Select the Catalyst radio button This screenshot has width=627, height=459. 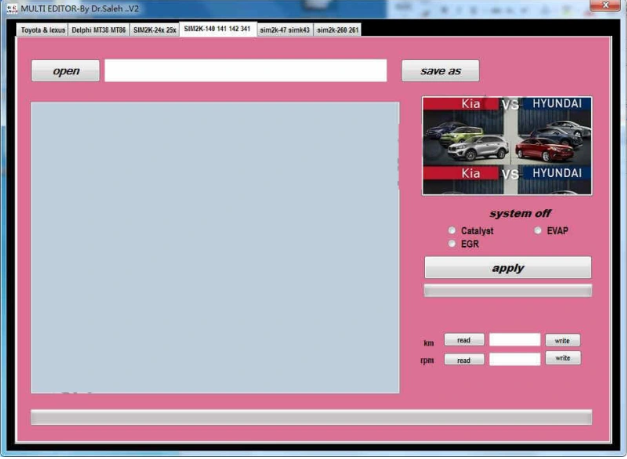click(452, 230)
